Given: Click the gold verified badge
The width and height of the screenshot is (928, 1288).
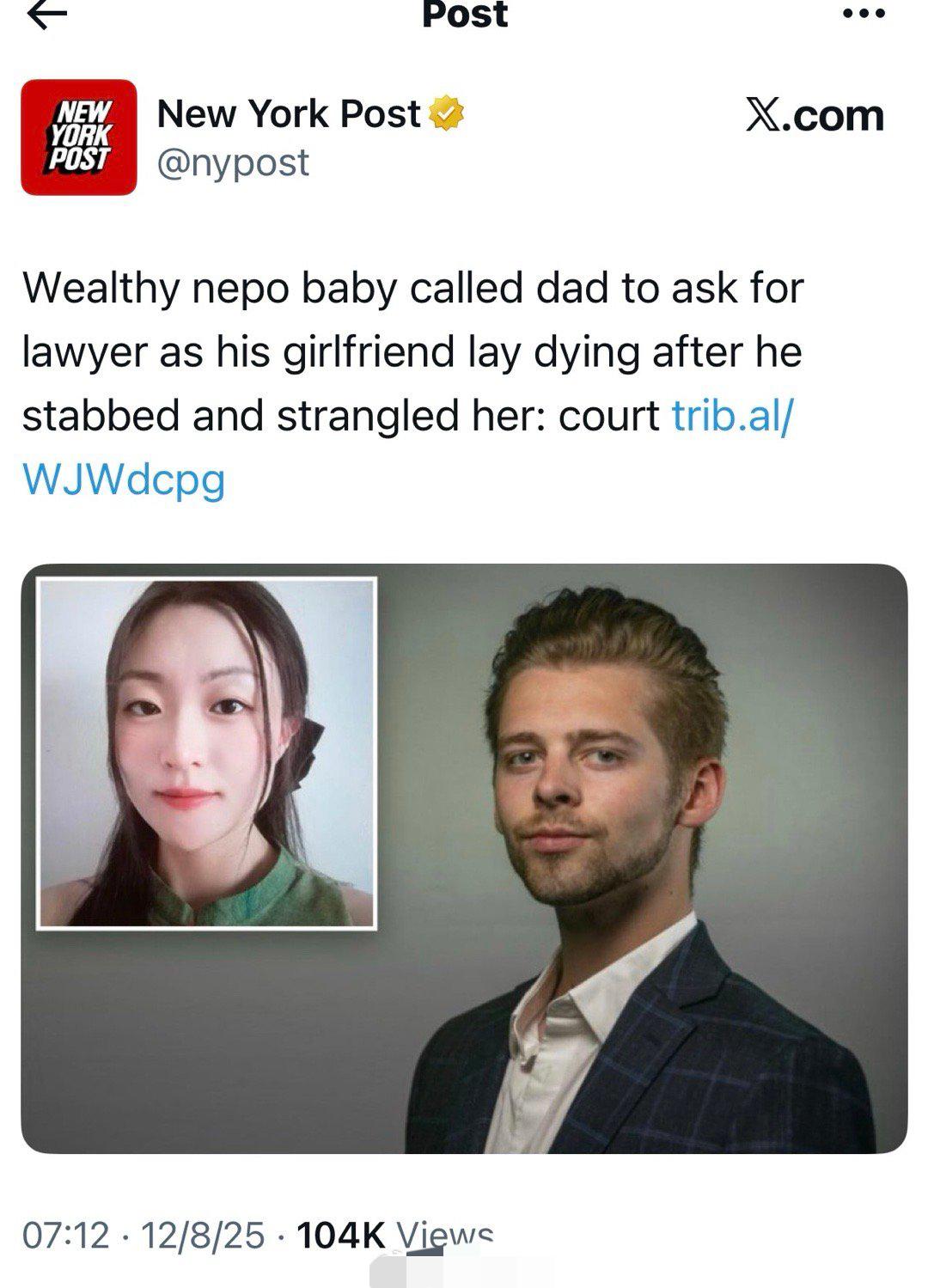Looking at the screenshot, I should click(x=447, y=114).
